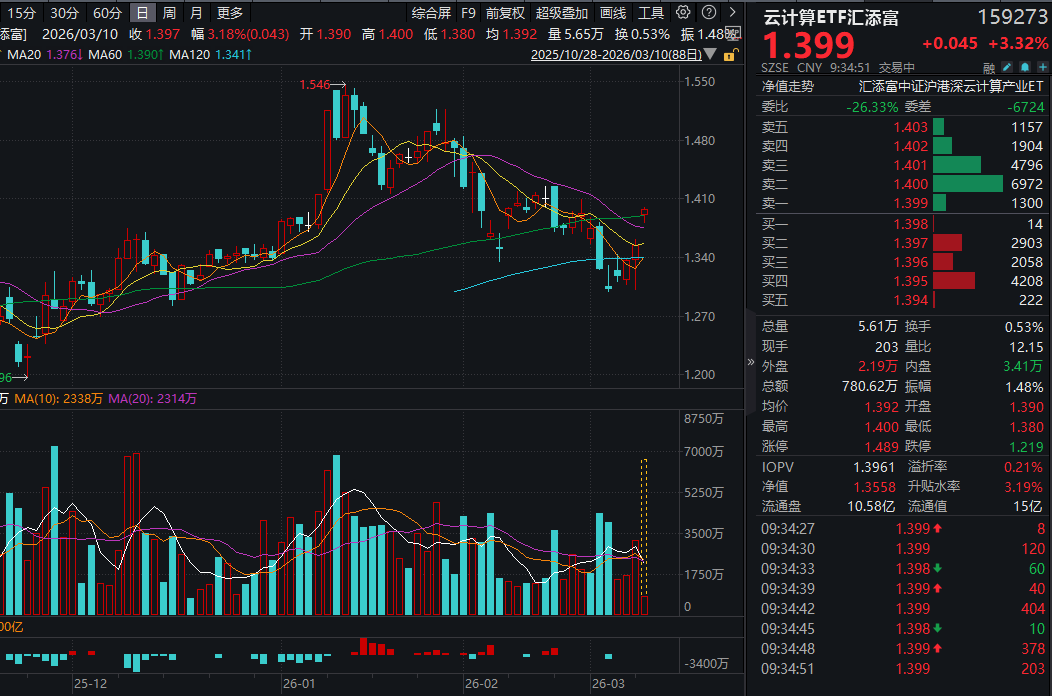
Task: Click the green plus icon for adding stock
Action: (x=1043, y=66)
